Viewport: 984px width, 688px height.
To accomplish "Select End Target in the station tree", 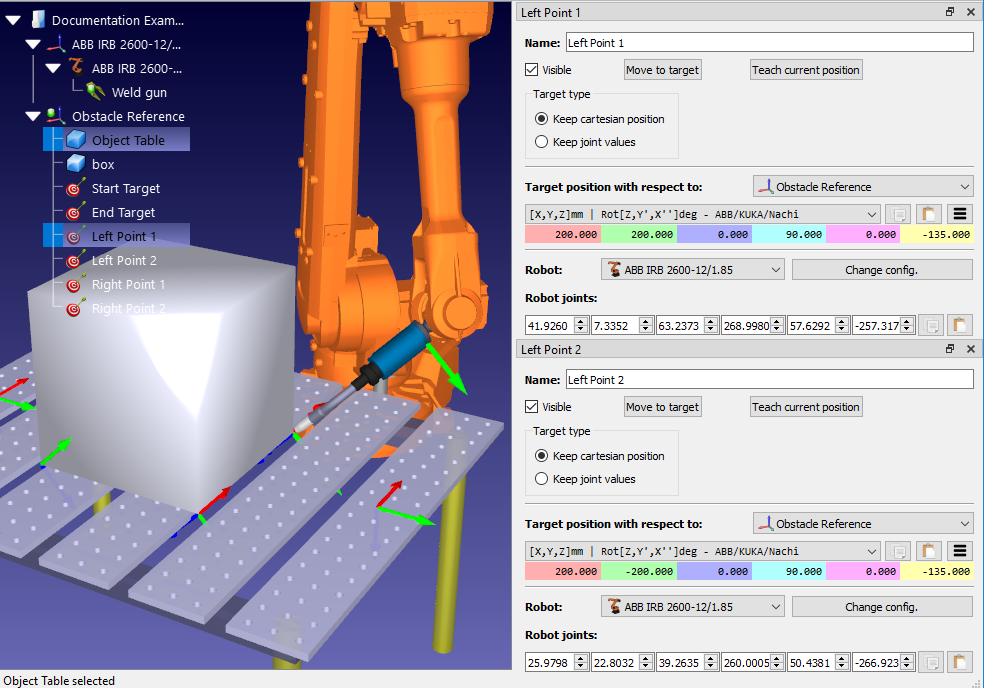I will coord(123,212).
